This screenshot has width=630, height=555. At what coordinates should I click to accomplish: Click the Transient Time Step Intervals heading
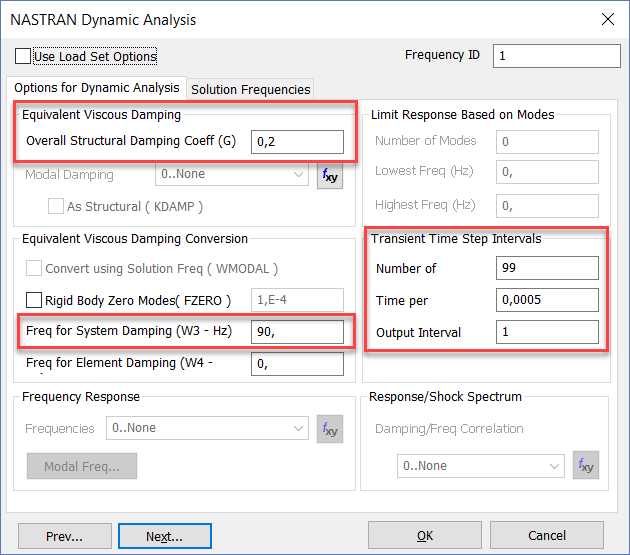456,239
